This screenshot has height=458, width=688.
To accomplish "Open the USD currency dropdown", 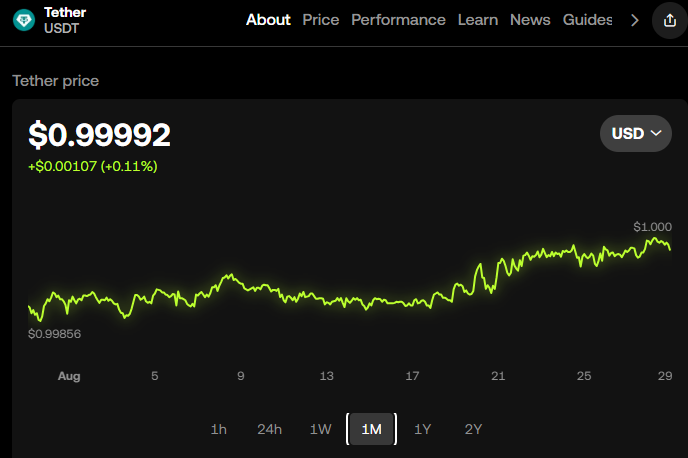I will click(x=636, y=133).
